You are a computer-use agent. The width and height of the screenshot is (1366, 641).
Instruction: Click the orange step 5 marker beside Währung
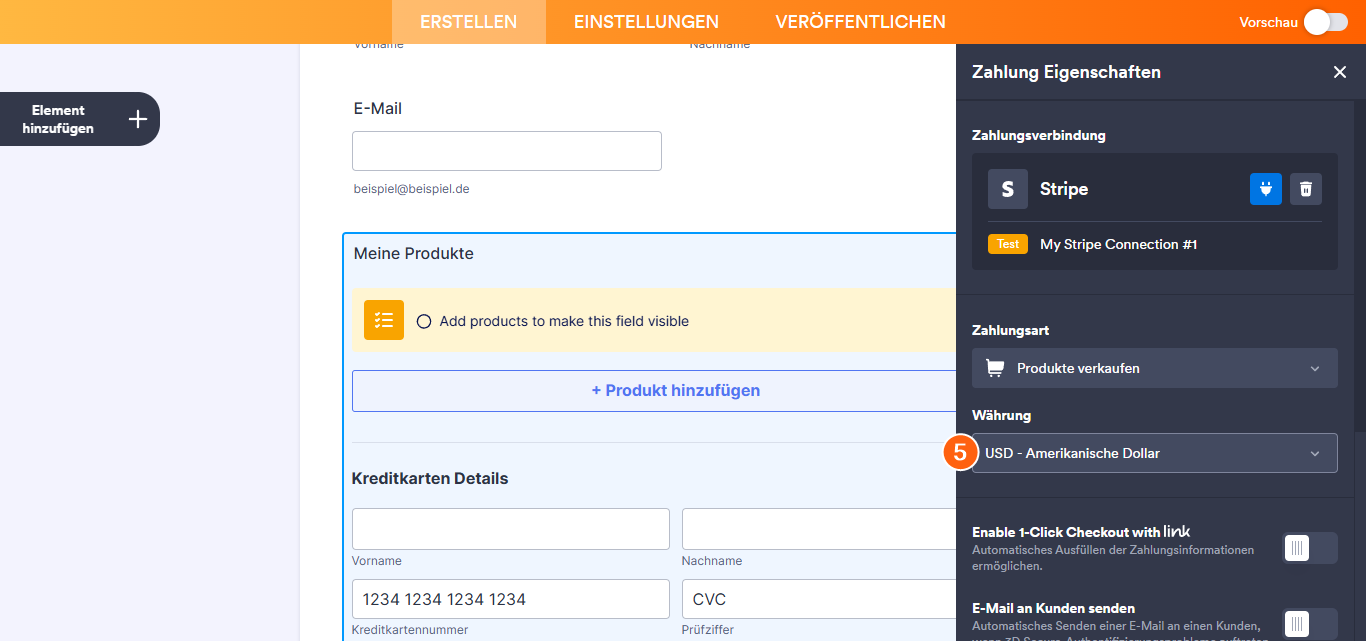[960, 453]
